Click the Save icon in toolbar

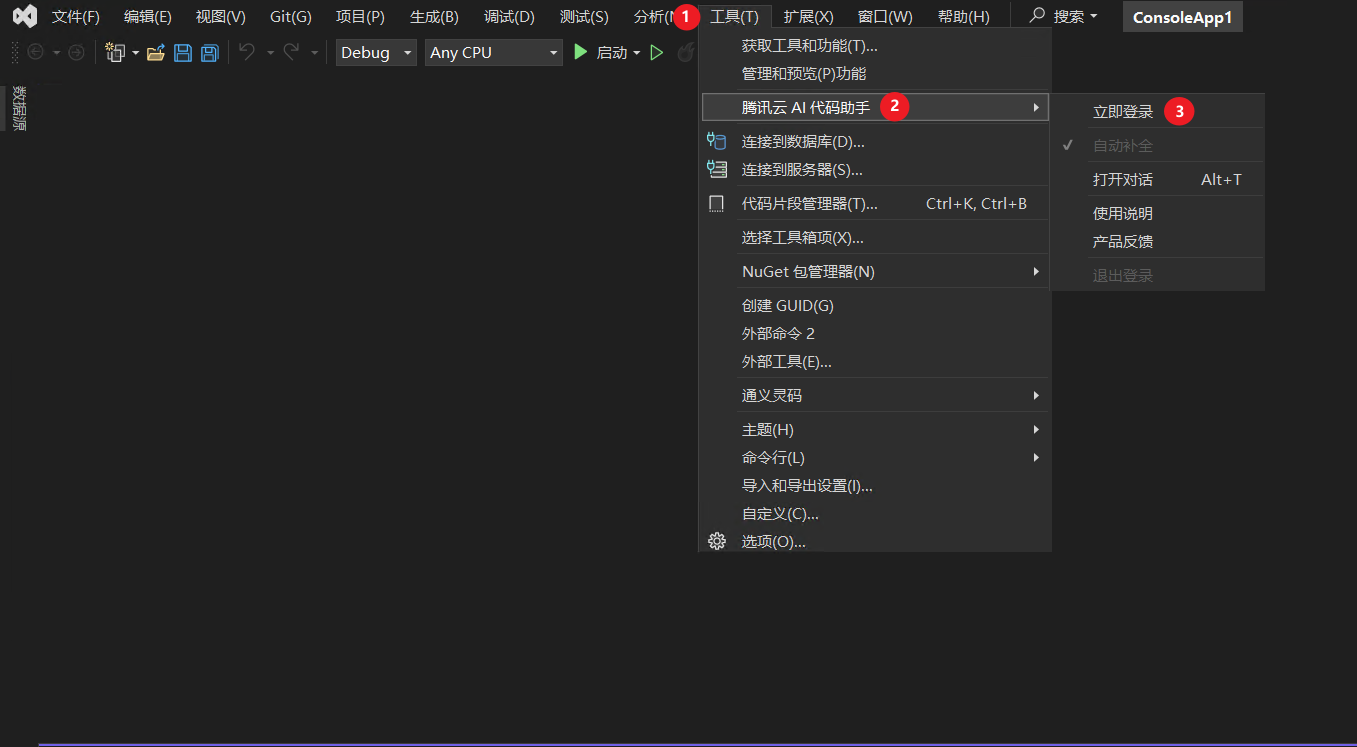click(x=183, y=53)
